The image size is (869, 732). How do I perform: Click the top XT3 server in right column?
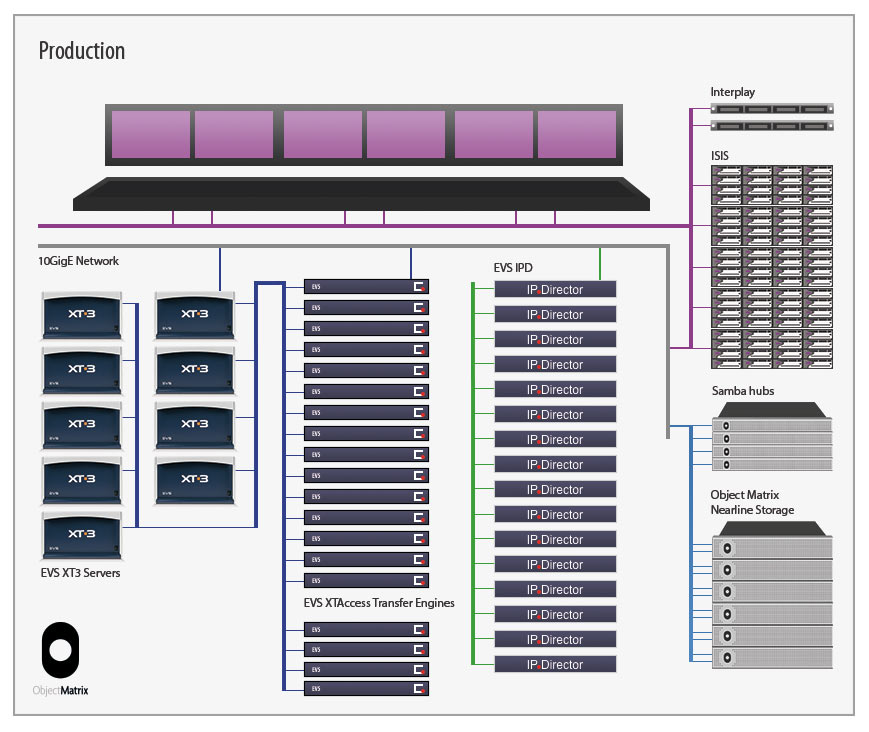coord(195,315)
